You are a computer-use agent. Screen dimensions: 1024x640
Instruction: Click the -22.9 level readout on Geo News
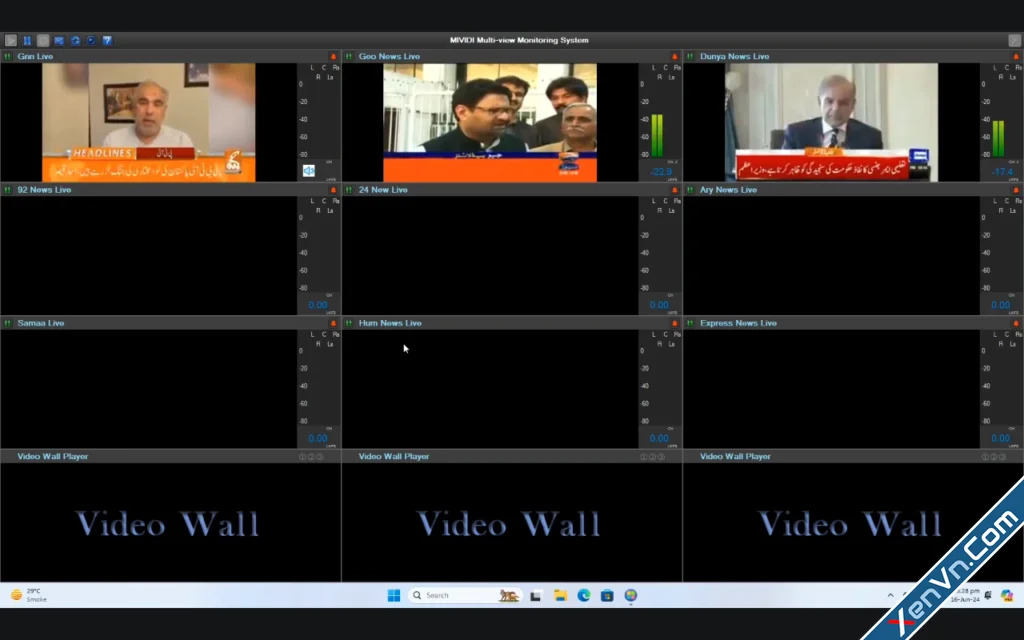tap(660, 172)
